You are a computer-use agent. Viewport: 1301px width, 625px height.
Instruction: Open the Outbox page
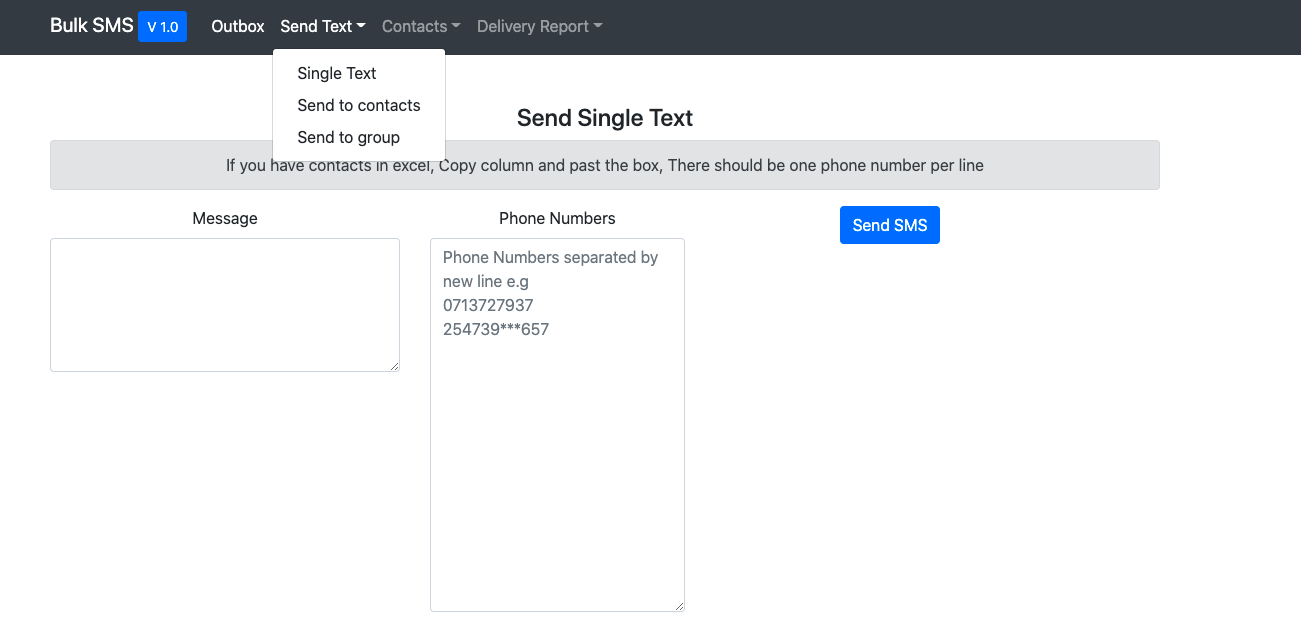coord(238,26)
